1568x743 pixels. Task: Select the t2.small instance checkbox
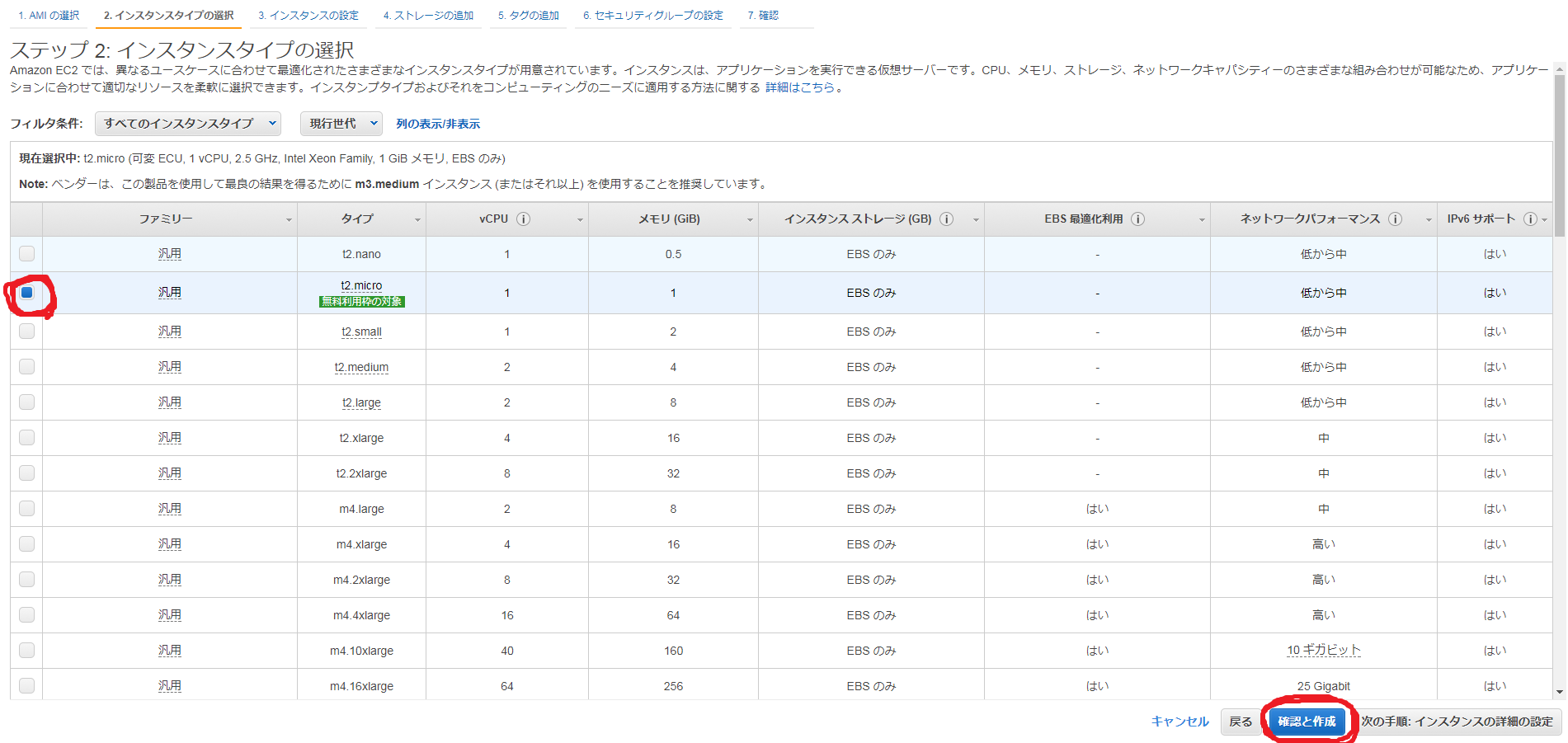(27, 332)
